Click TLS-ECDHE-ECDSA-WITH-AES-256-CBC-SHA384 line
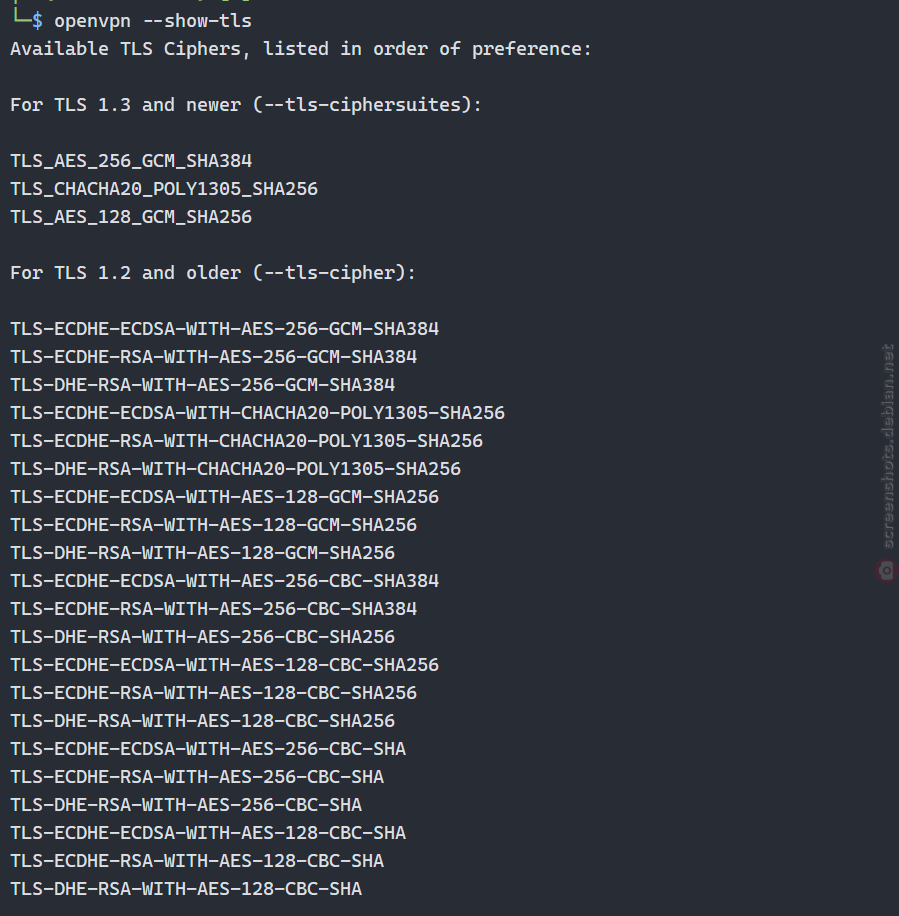This screenshot has height=916, width=899. tap(224, 581)
